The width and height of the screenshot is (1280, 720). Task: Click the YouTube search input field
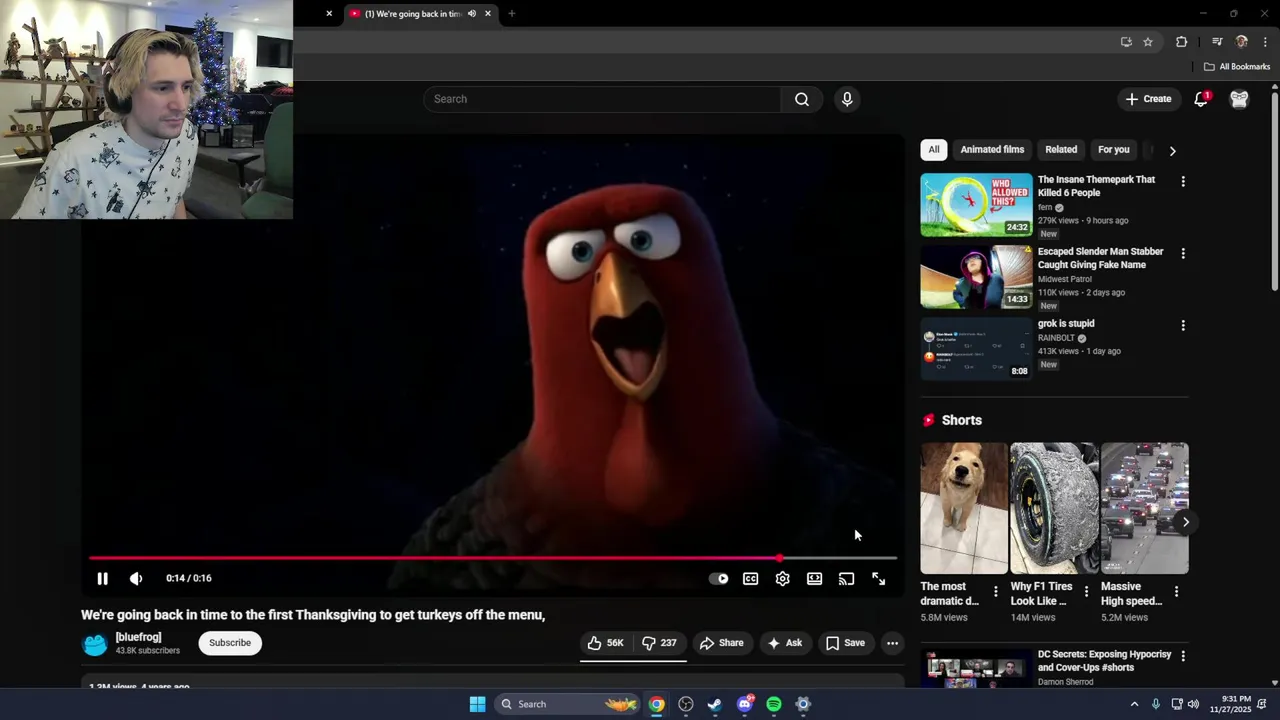point(602,99)
